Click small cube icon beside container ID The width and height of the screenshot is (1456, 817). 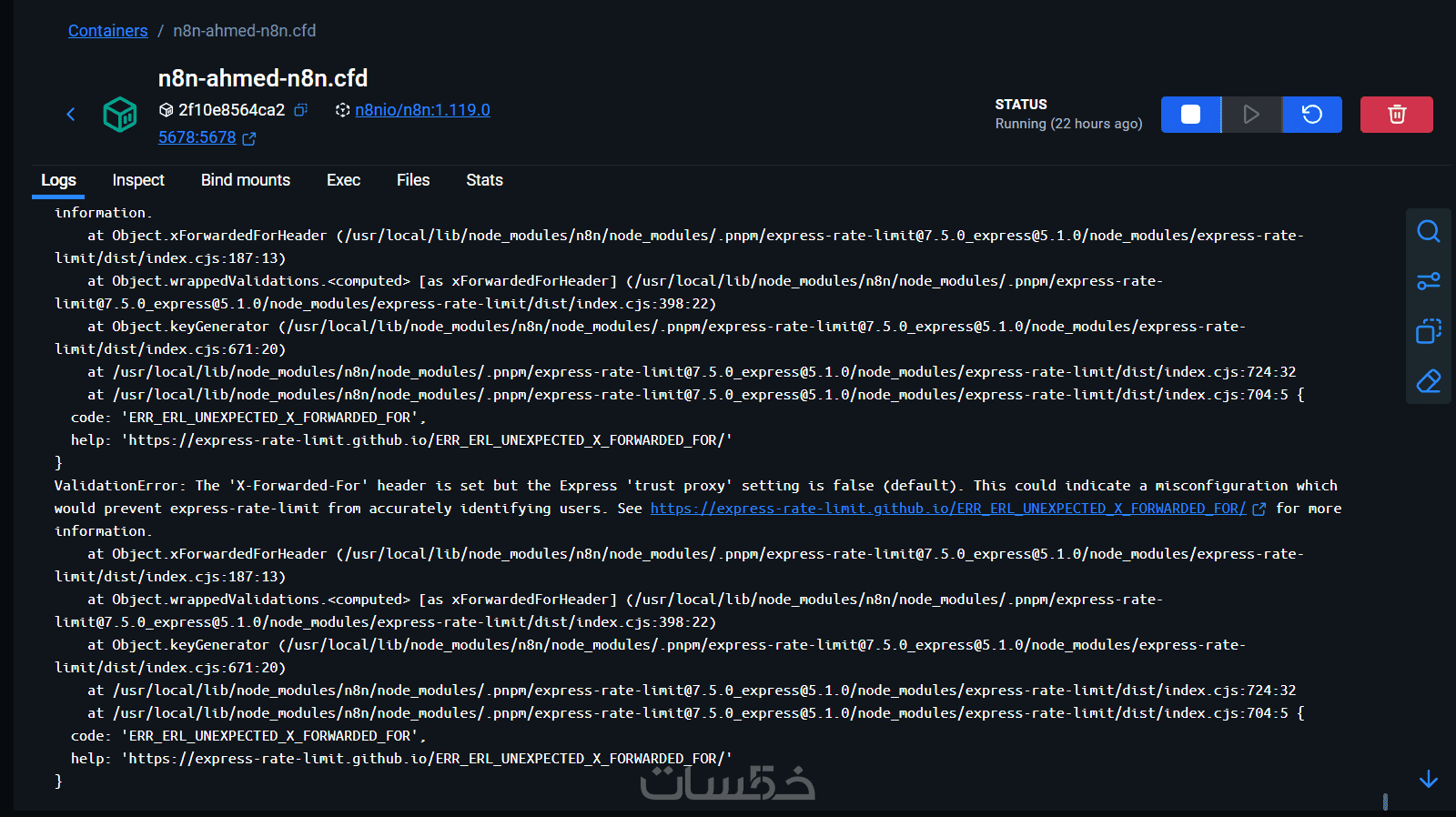pos(166,110)
